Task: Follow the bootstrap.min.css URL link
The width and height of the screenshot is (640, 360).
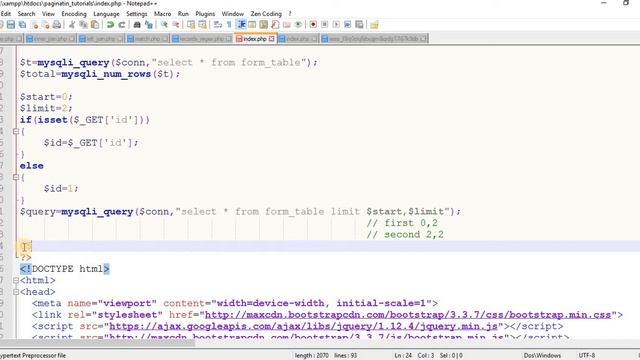Action: point(408,315)
